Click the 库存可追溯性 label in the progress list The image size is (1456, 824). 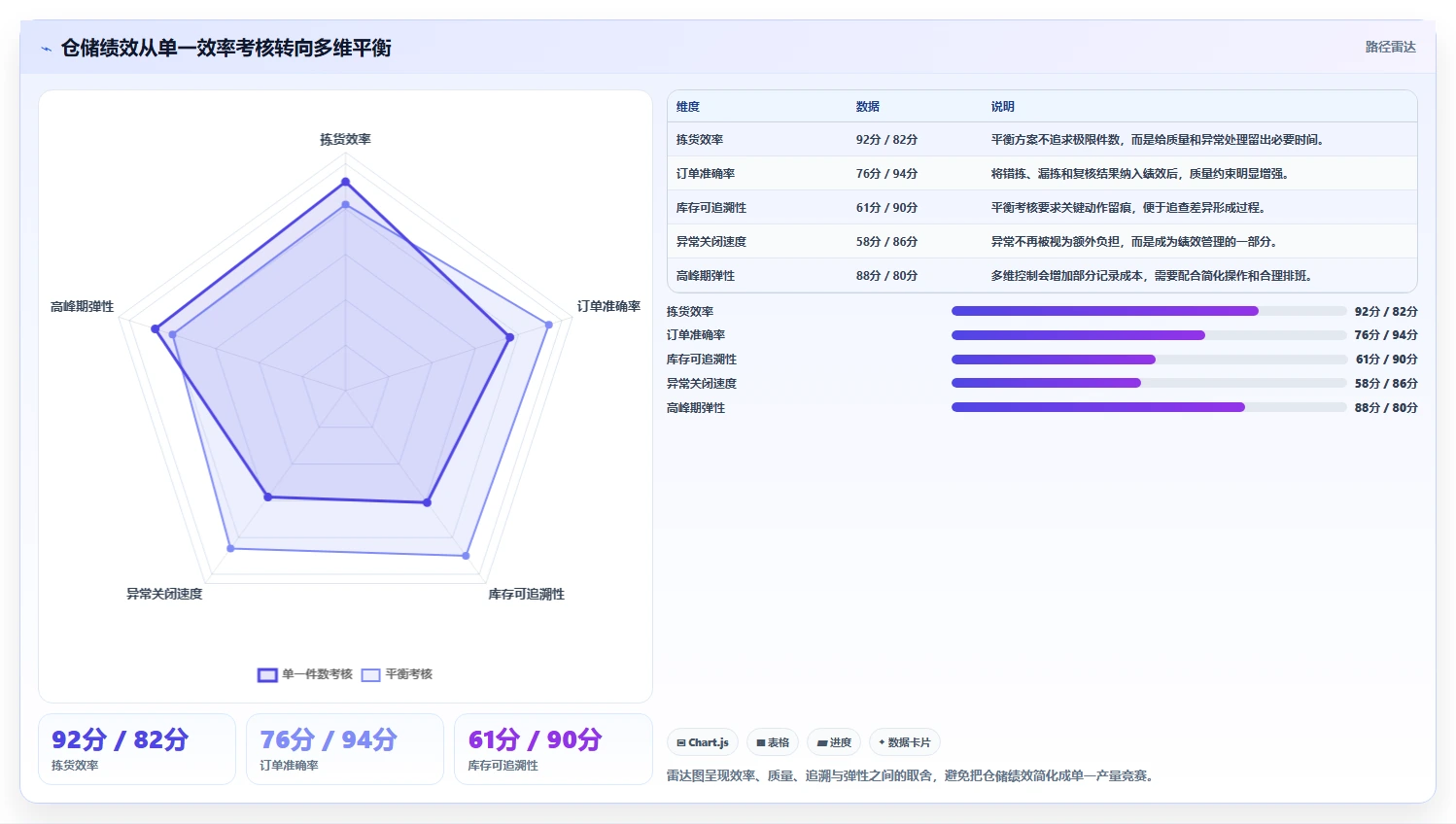(702, 360)
